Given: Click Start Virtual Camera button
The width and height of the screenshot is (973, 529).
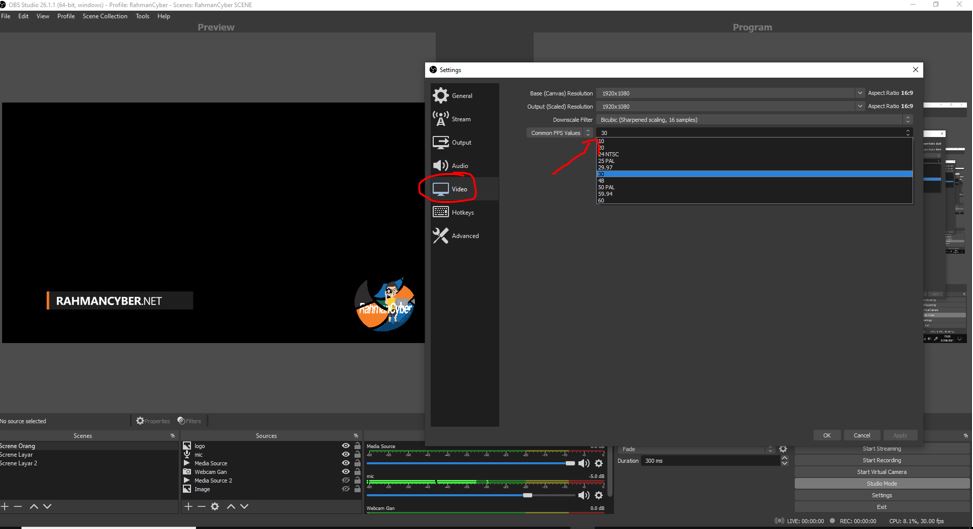Looking at the screenshot, I should [x=882, y=472].
